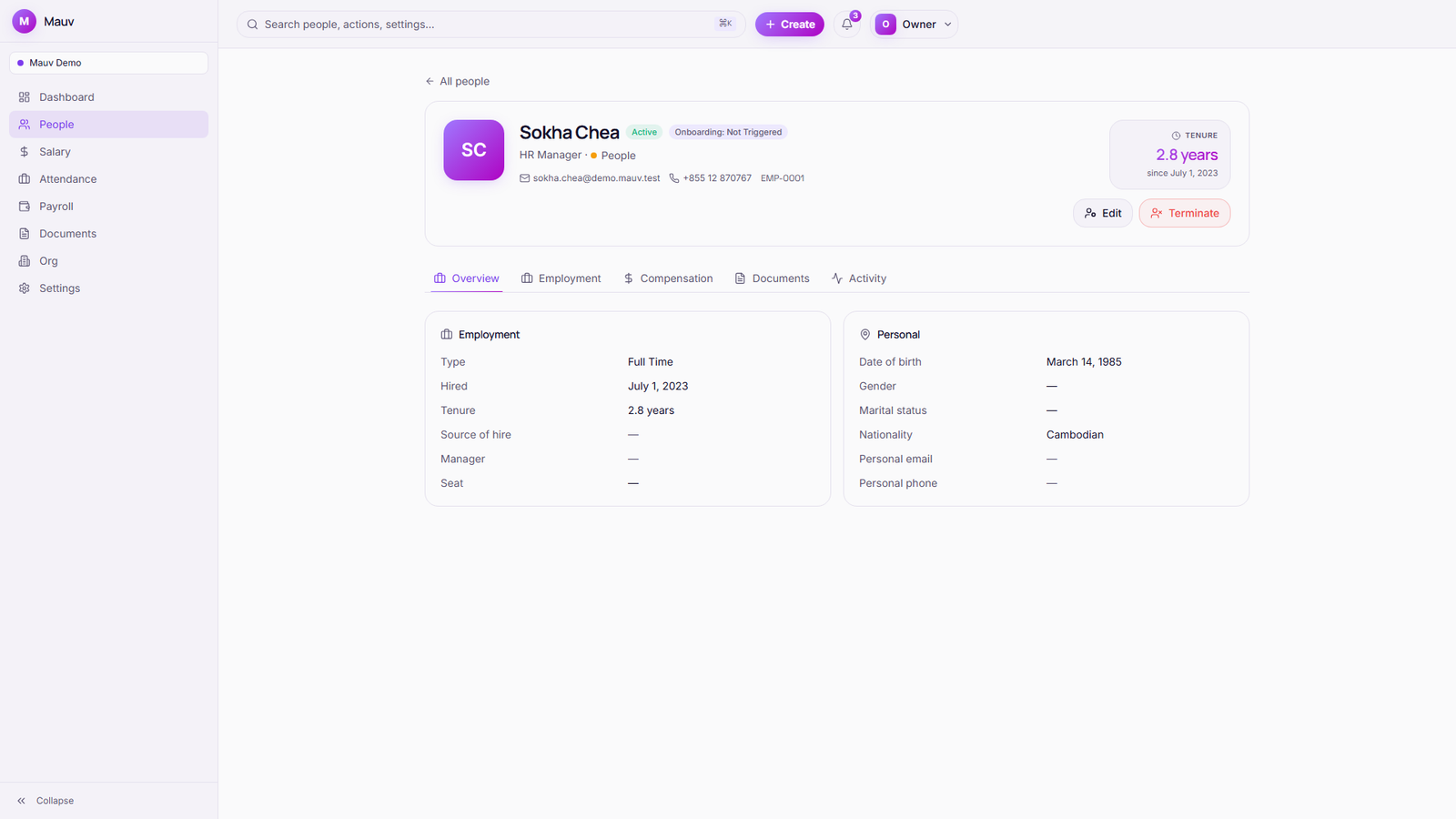Click the People department label in header
The width and height of the screenshot is (1456, 819).
(619, 156)
